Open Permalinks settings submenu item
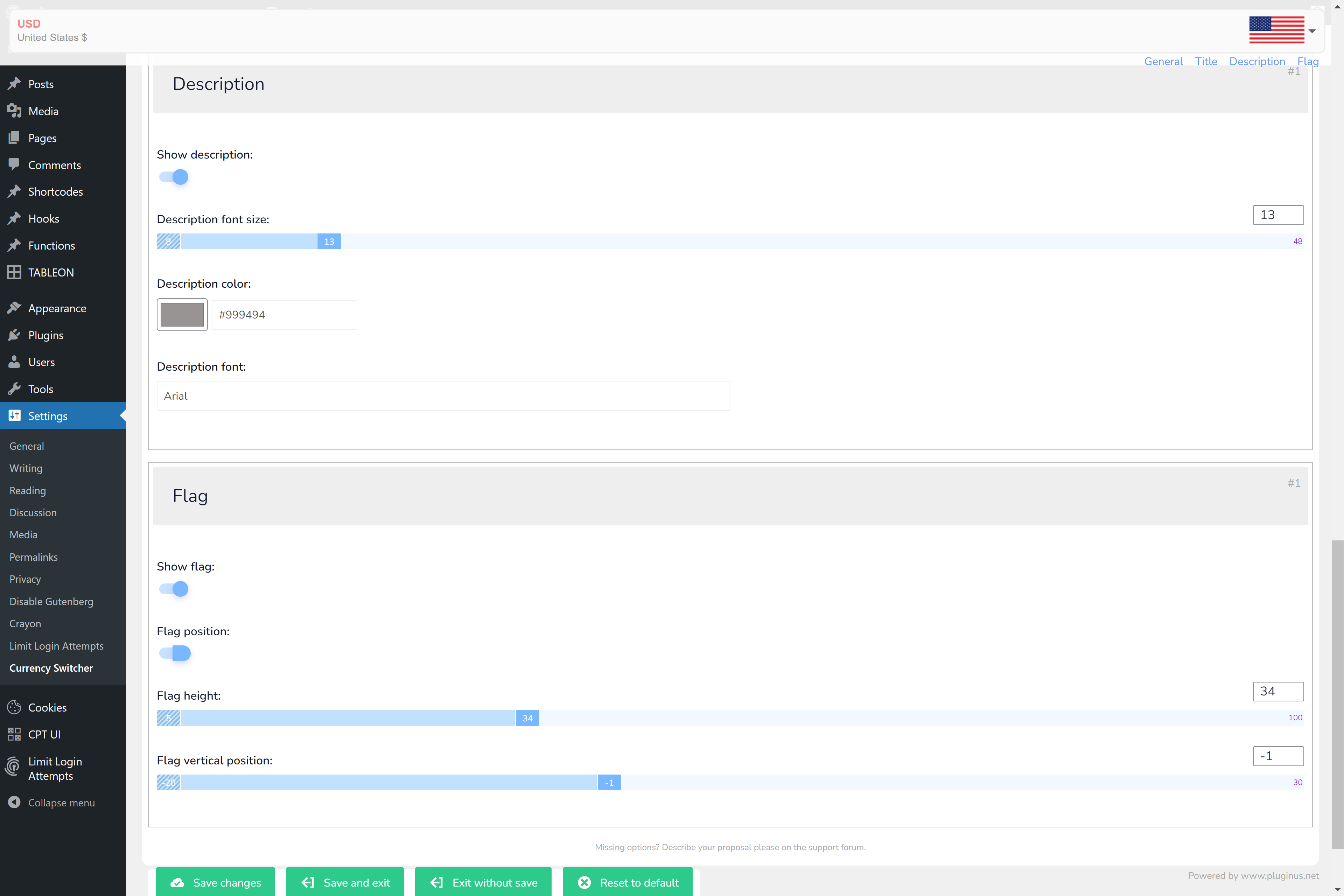 (33, 557)
